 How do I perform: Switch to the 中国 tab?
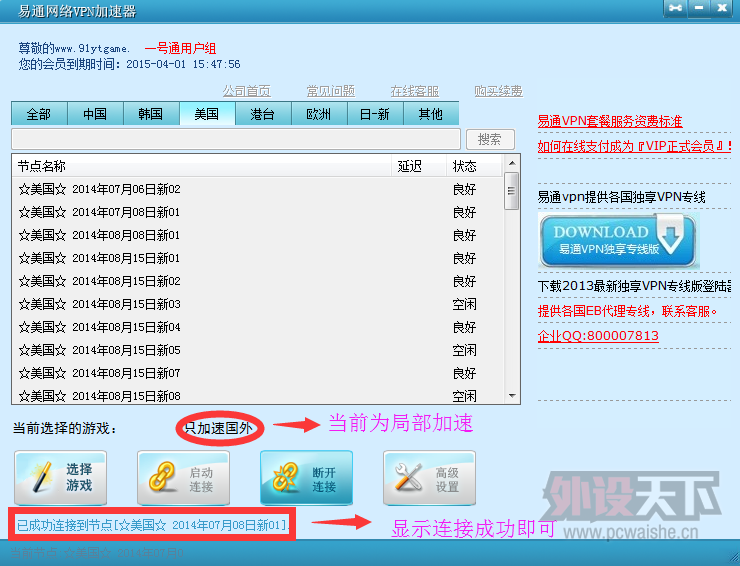[95, 114]
